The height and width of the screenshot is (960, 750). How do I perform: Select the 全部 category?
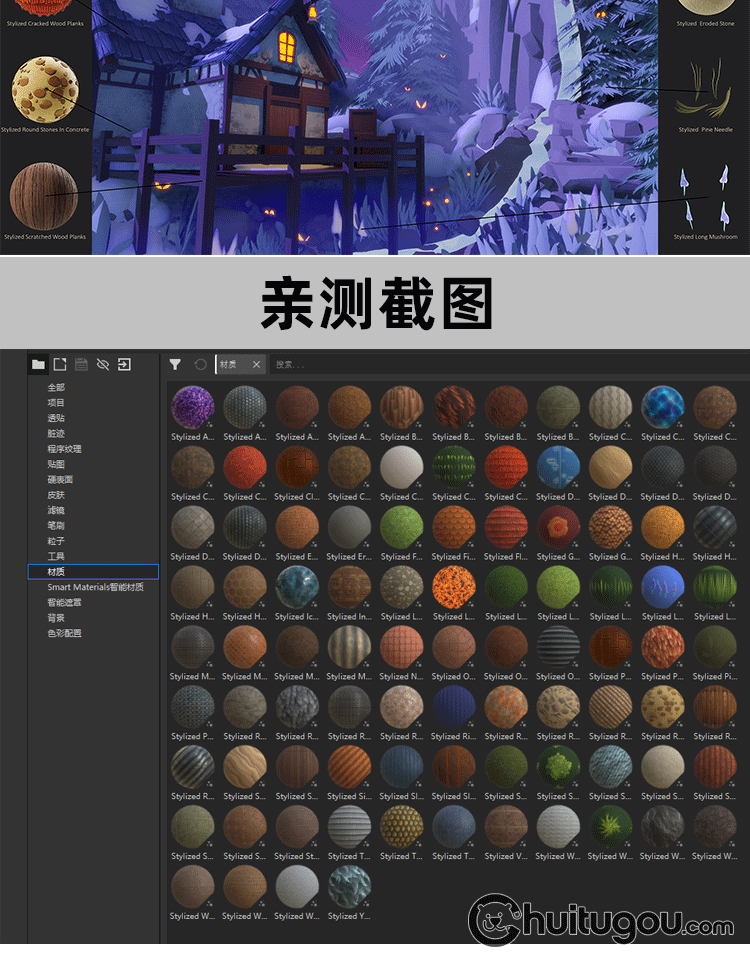click(x=56, y=388)
